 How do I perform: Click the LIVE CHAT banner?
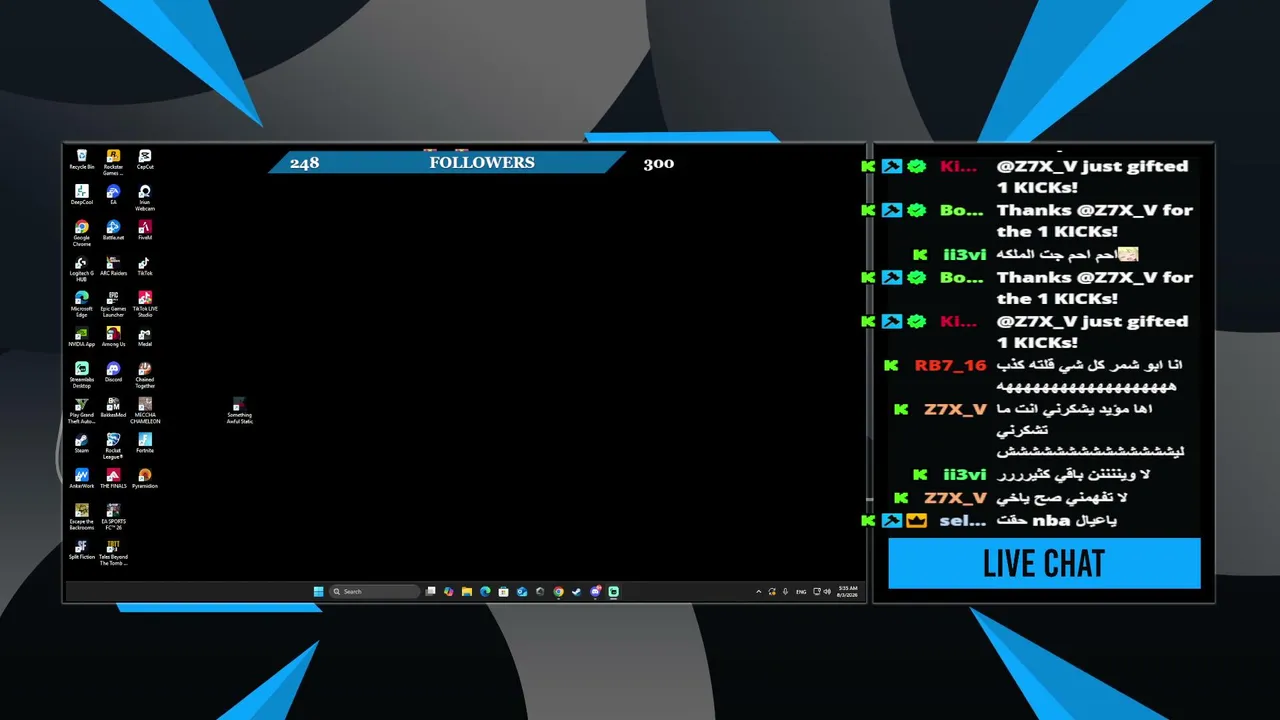point(1044,563)
